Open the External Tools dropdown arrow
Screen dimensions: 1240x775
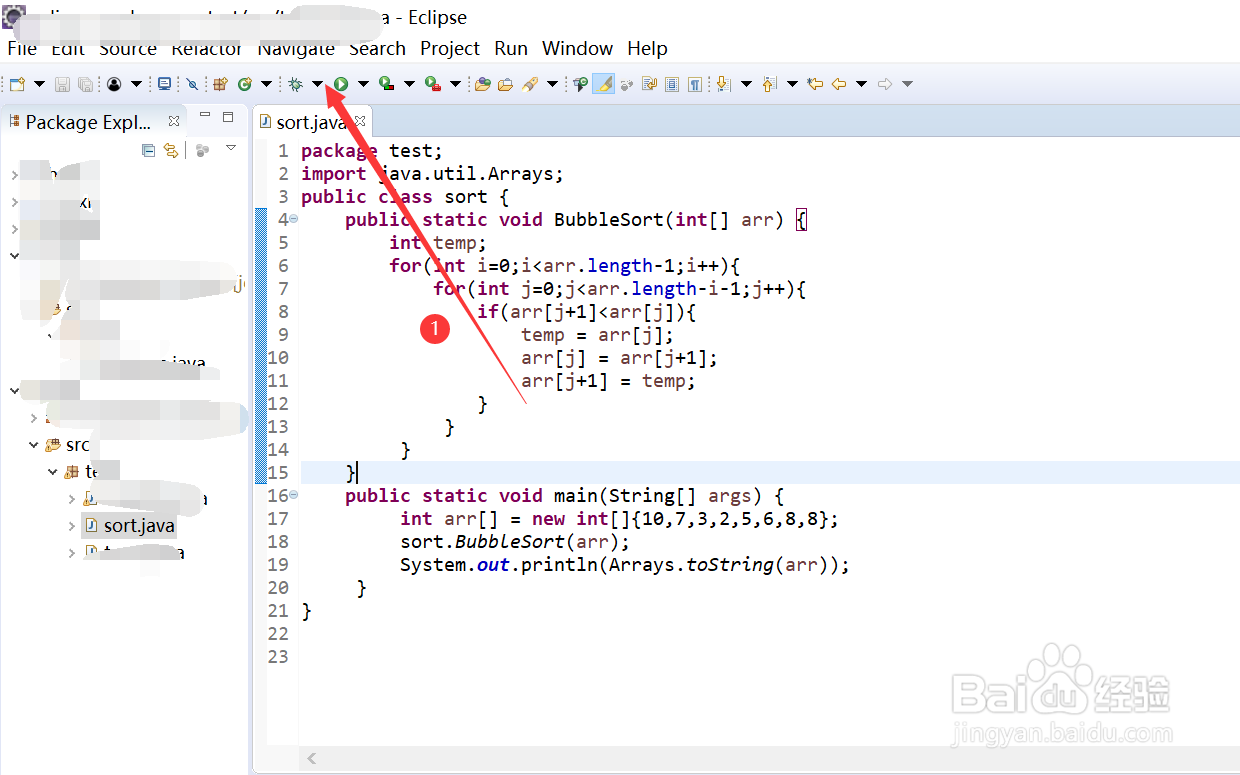tap(455, 84)
